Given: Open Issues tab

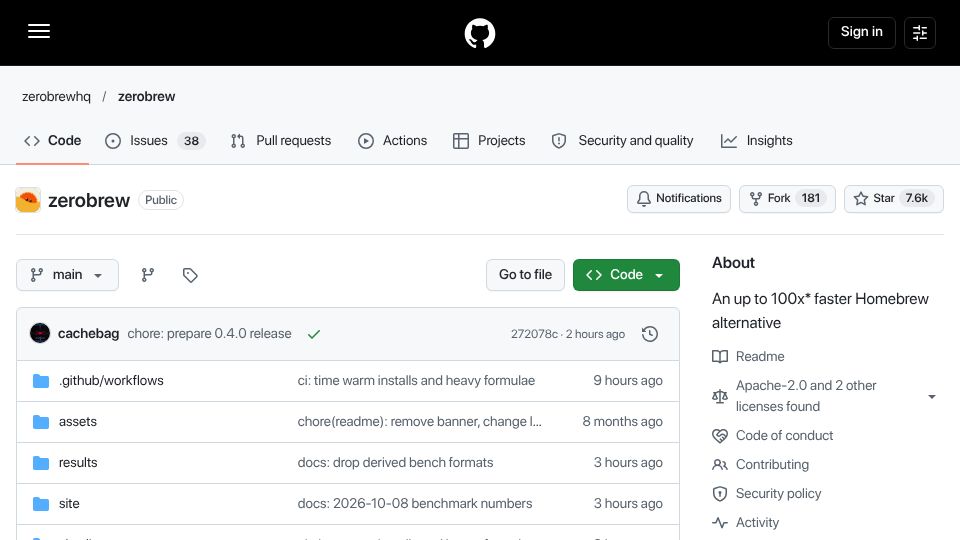Looking at the screenshot, I should (156, 141).
